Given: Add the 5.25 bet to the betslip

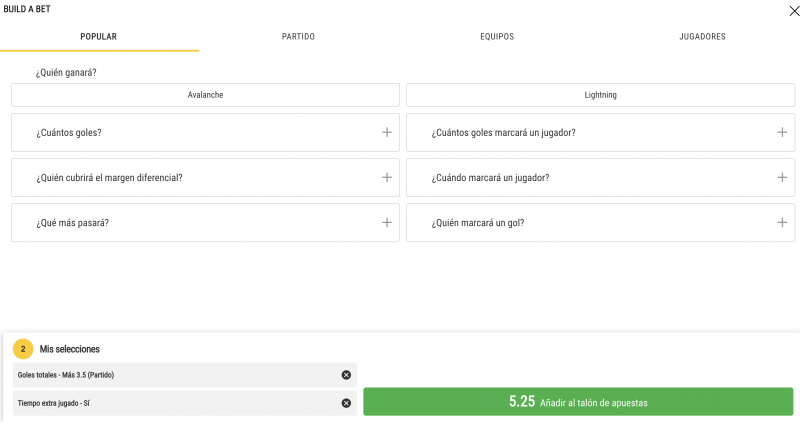Looking at the screenshot, I should (x=578, y=402).
